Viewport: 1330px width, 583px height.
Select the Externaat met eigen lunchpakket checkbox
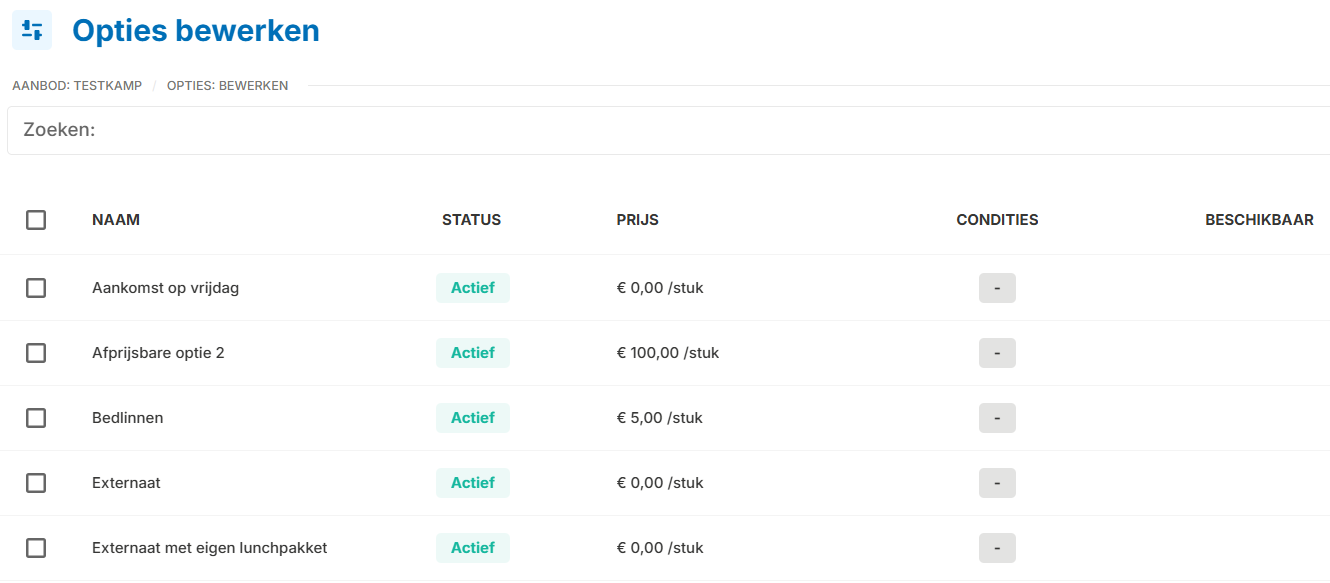pos(36,548)
